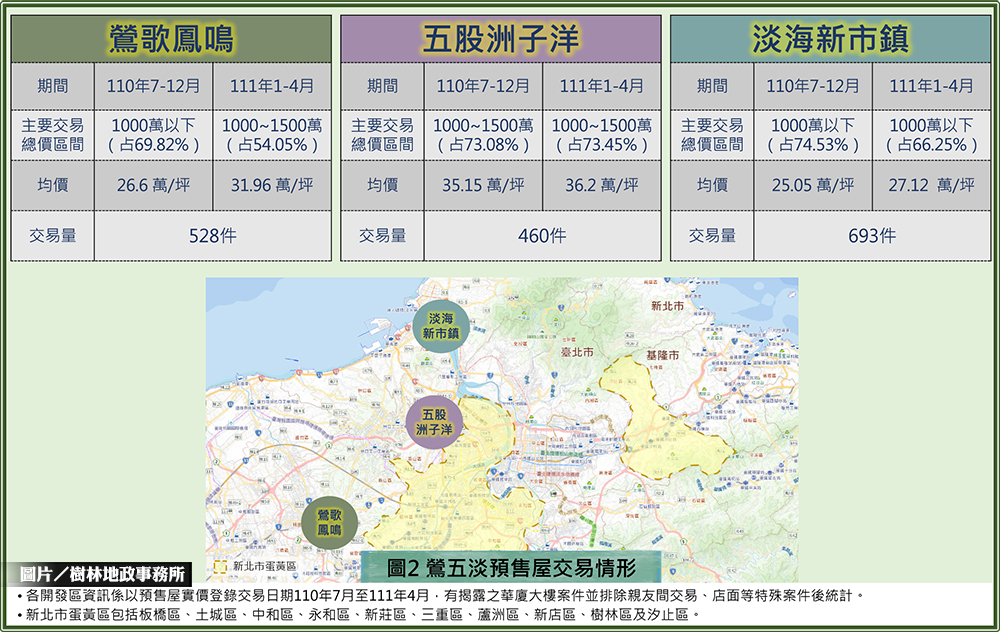Select the 36.2 萬/坪 average price cell
Viewport: 1000px width, 632px height.
pos(602,185)
